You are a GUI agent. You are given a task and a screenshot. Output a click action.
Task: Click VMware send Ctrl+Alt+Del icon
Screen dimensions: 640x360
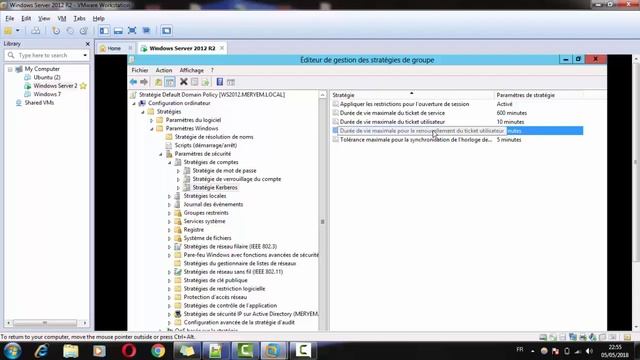36,31
